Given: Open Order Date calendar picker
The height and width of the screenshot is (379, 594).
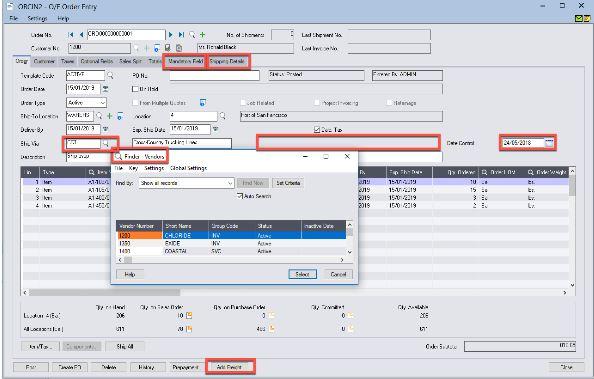Looking at the screenshot, I should tap(105, 89).
